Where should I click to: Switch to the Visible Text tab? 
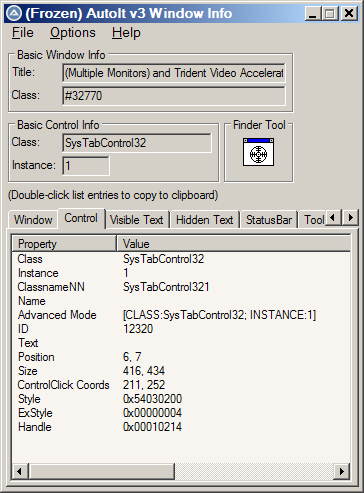click(137, 220)
